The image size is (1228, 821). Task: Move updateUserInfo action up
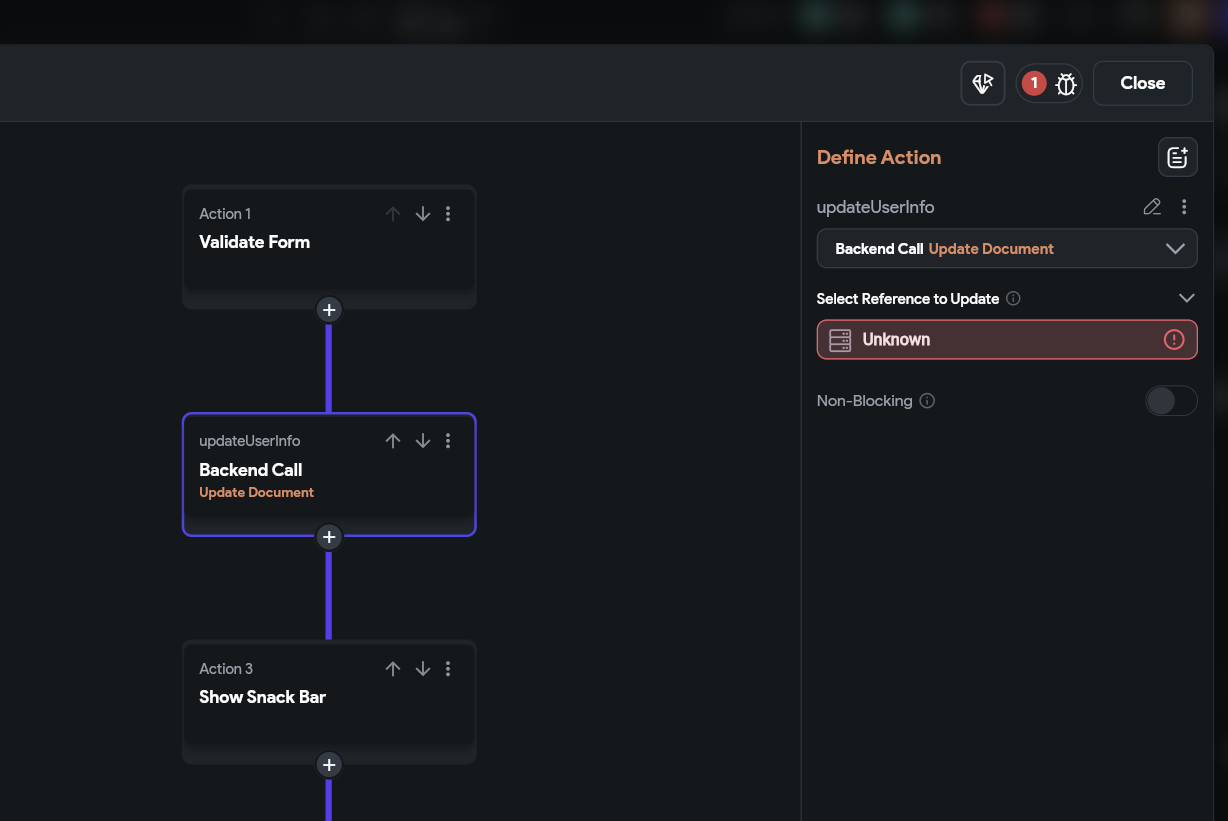click(393, 441)
